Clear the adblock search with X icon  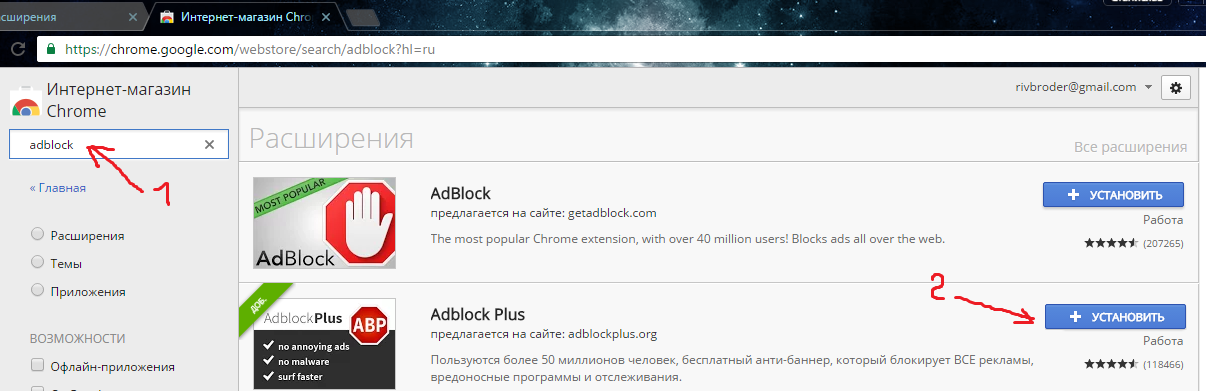click(209, 145)
